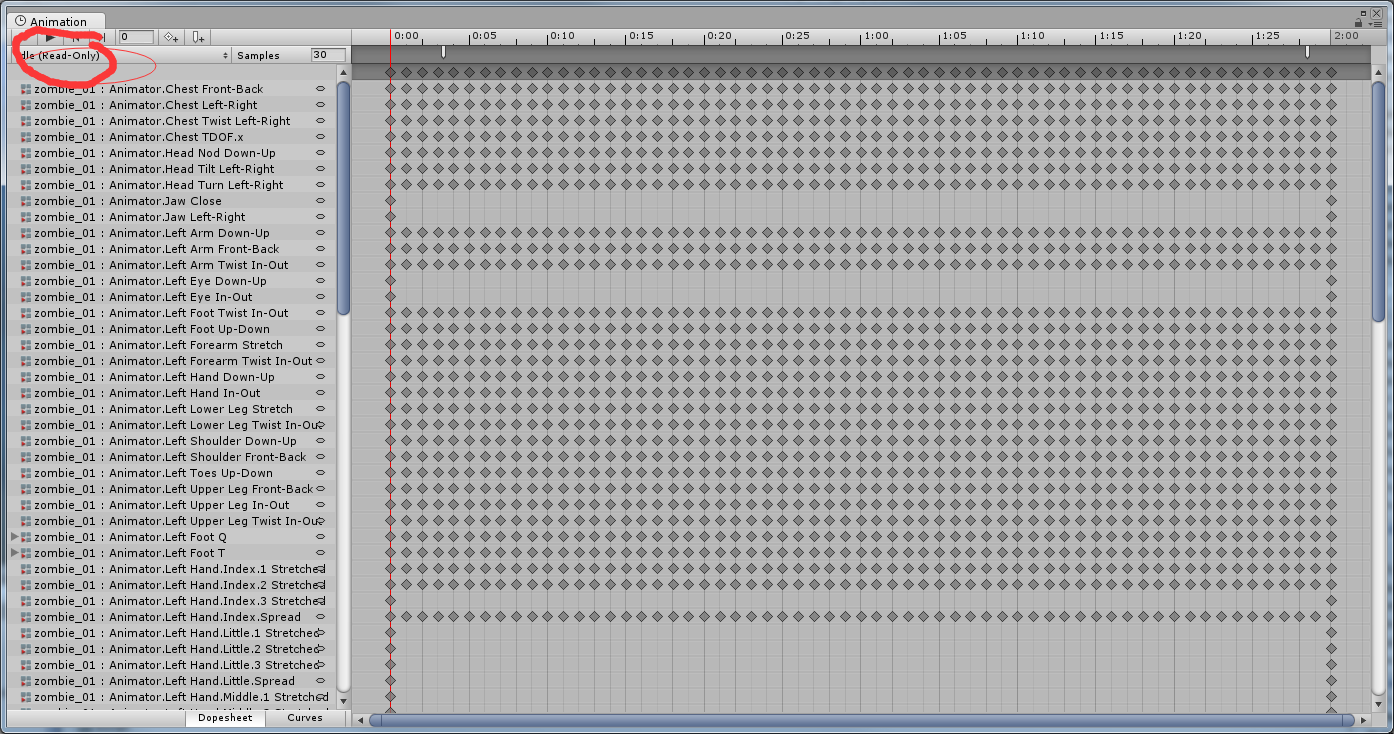Image resolution: width=1394 pixels, height=734 pixels.
Task: Select the Animator.Head Turn Left-Right property
Action: 158,185
